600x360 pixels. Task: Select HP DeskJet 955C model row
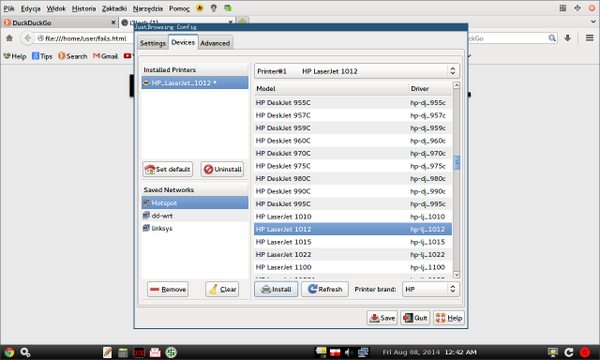353,103
